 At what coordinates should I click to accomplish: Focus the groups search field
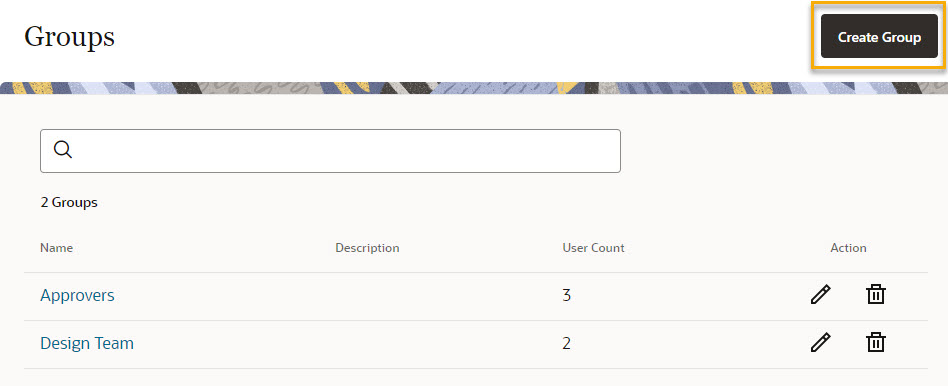[x=330, y=151]
